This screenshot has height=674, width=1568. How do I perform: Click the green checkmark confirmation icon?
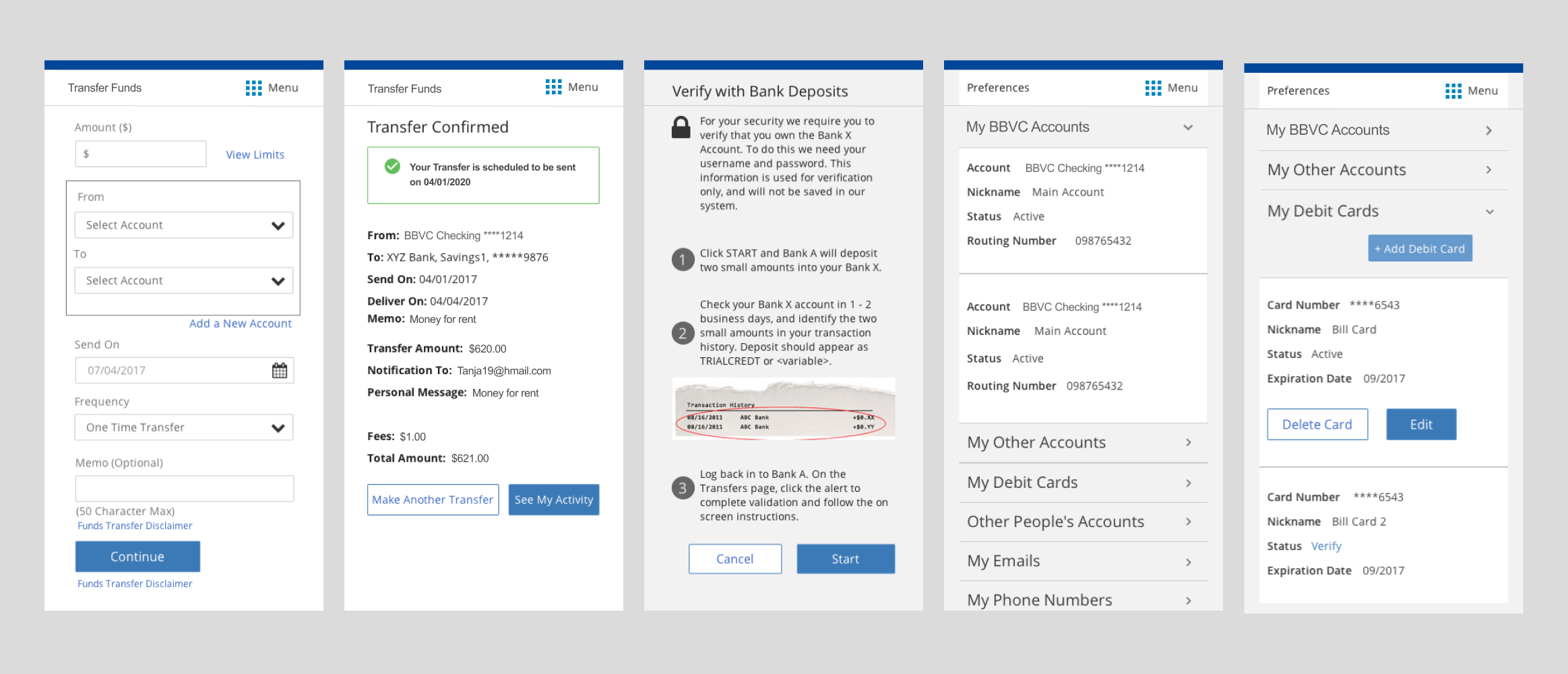392,166
